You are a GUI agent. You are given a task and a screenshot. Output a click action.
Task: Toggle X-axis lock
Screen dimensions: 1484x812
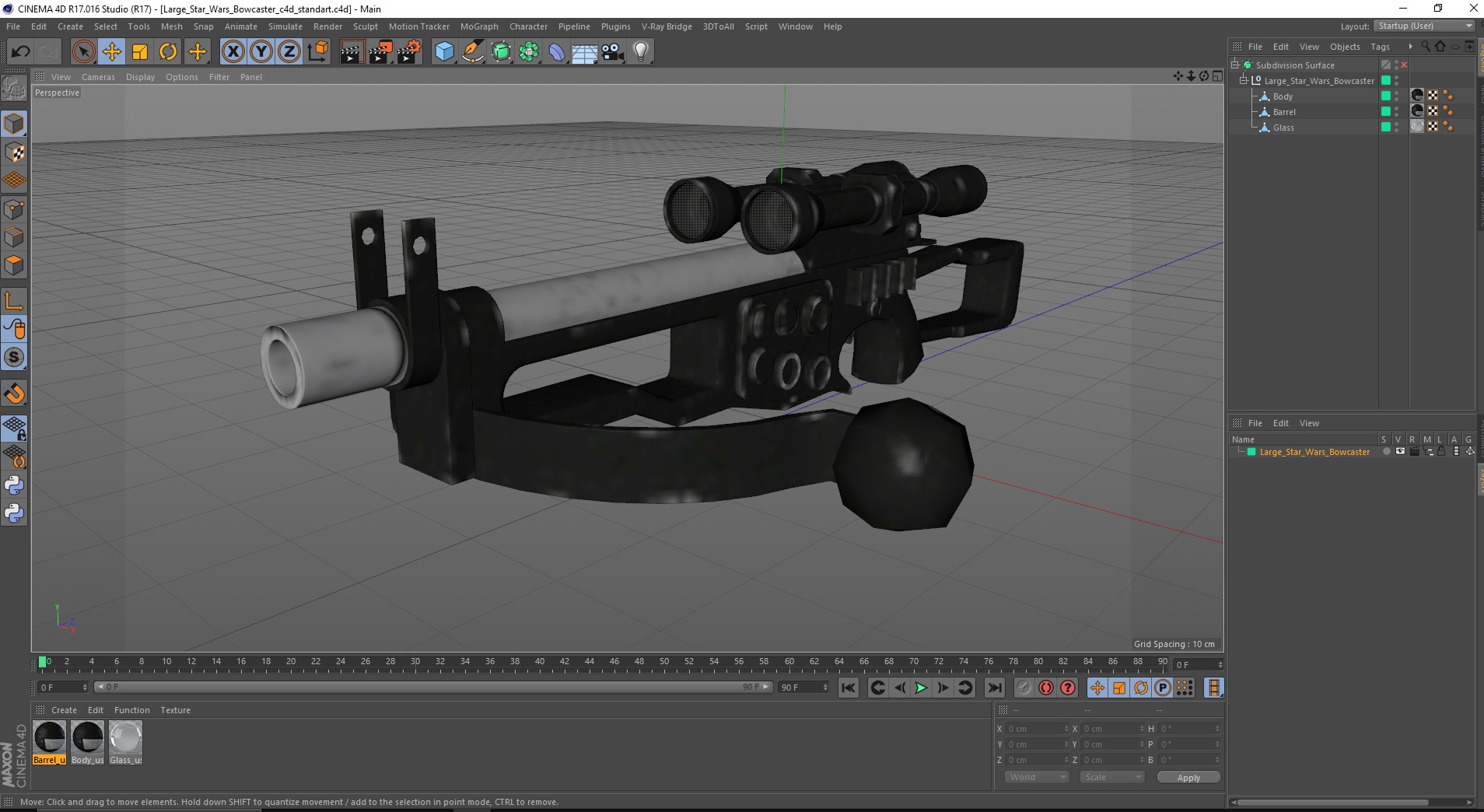coord(233,52)
